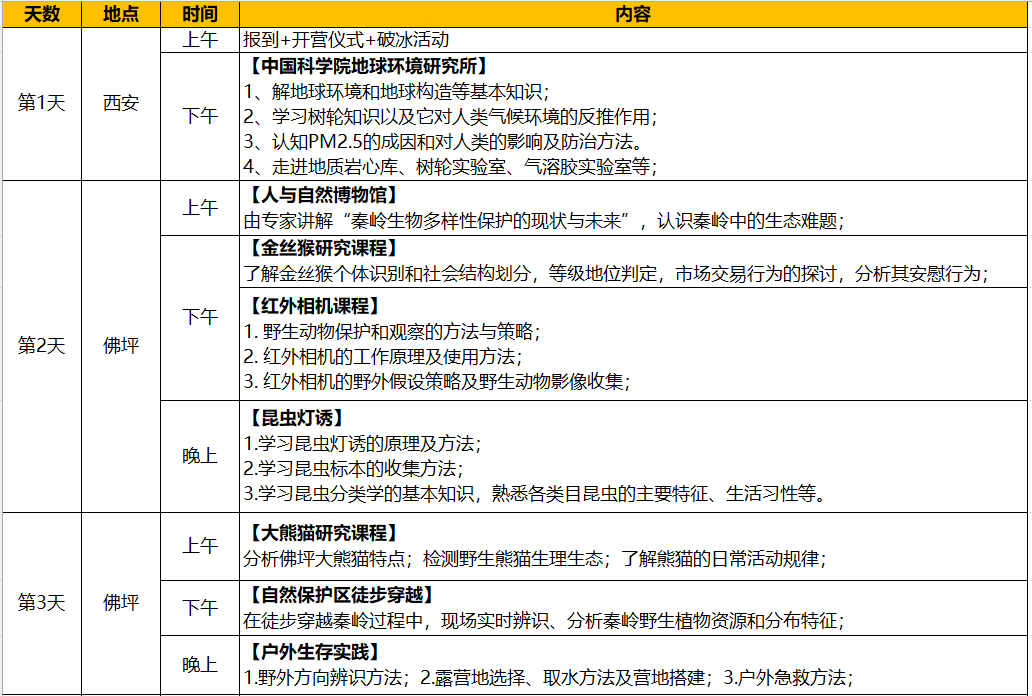The image size is (1032, 696).
Task: Select the 大熊猫研究课程 heading
Action: (322, 532)
